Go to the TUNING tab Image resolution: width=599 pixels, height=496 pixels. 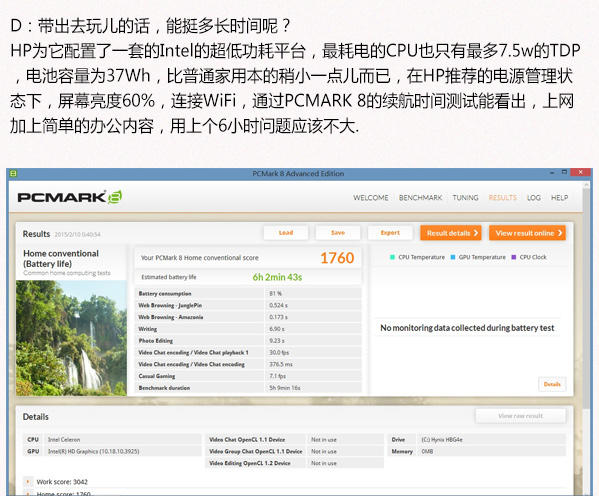pos(465,198)
